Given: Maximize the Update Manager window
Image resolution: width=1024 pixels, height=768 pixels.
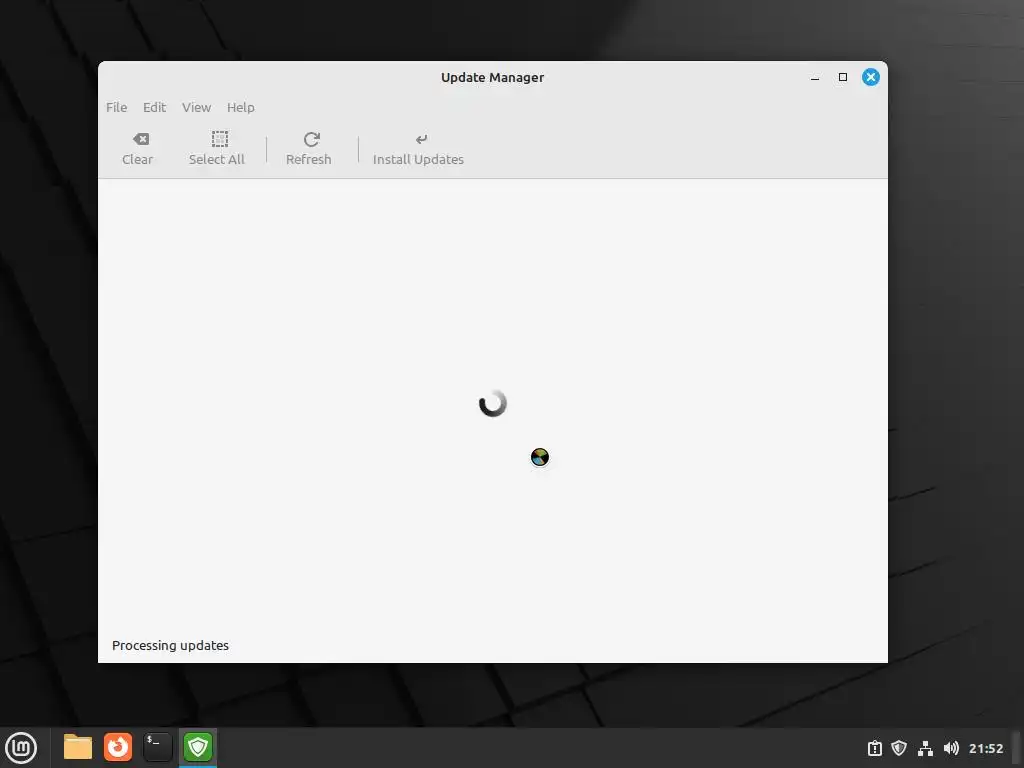Looking at the screenshot, I should click(843, 77).
